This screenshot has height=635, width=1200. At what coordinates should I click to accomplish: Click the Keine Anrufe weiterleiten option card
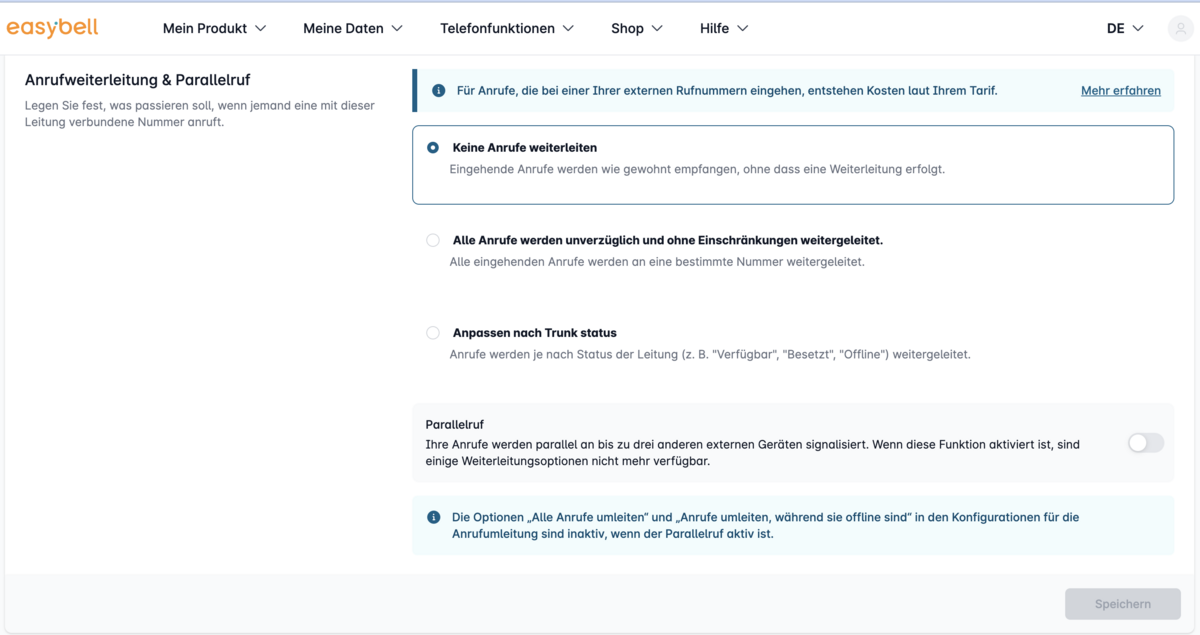793,165
